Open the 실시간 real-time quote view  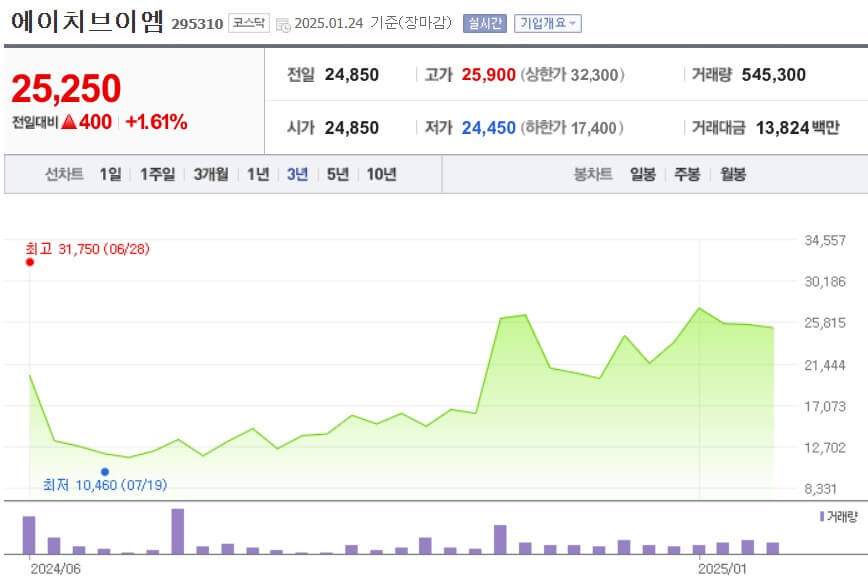[x=484, y=22]
